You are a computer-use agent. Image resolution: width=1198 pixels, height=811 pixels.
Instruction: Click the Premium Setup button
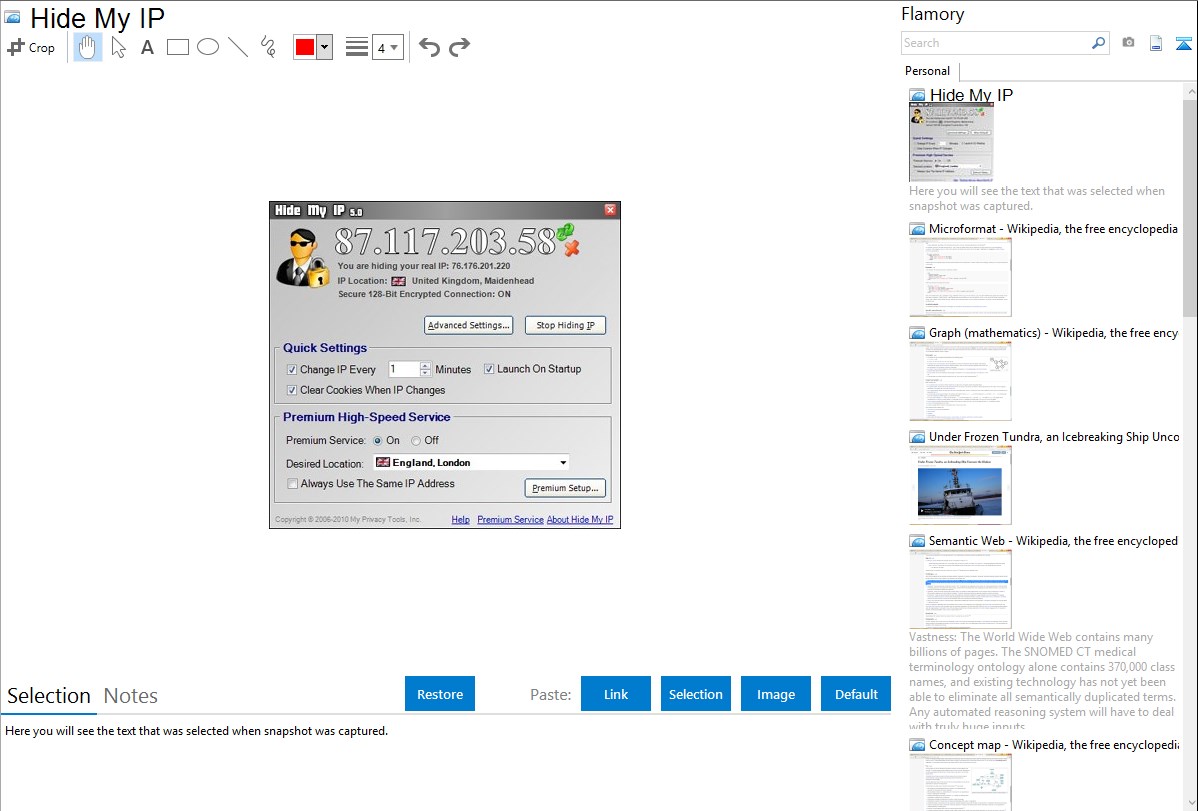click(565, 488)
